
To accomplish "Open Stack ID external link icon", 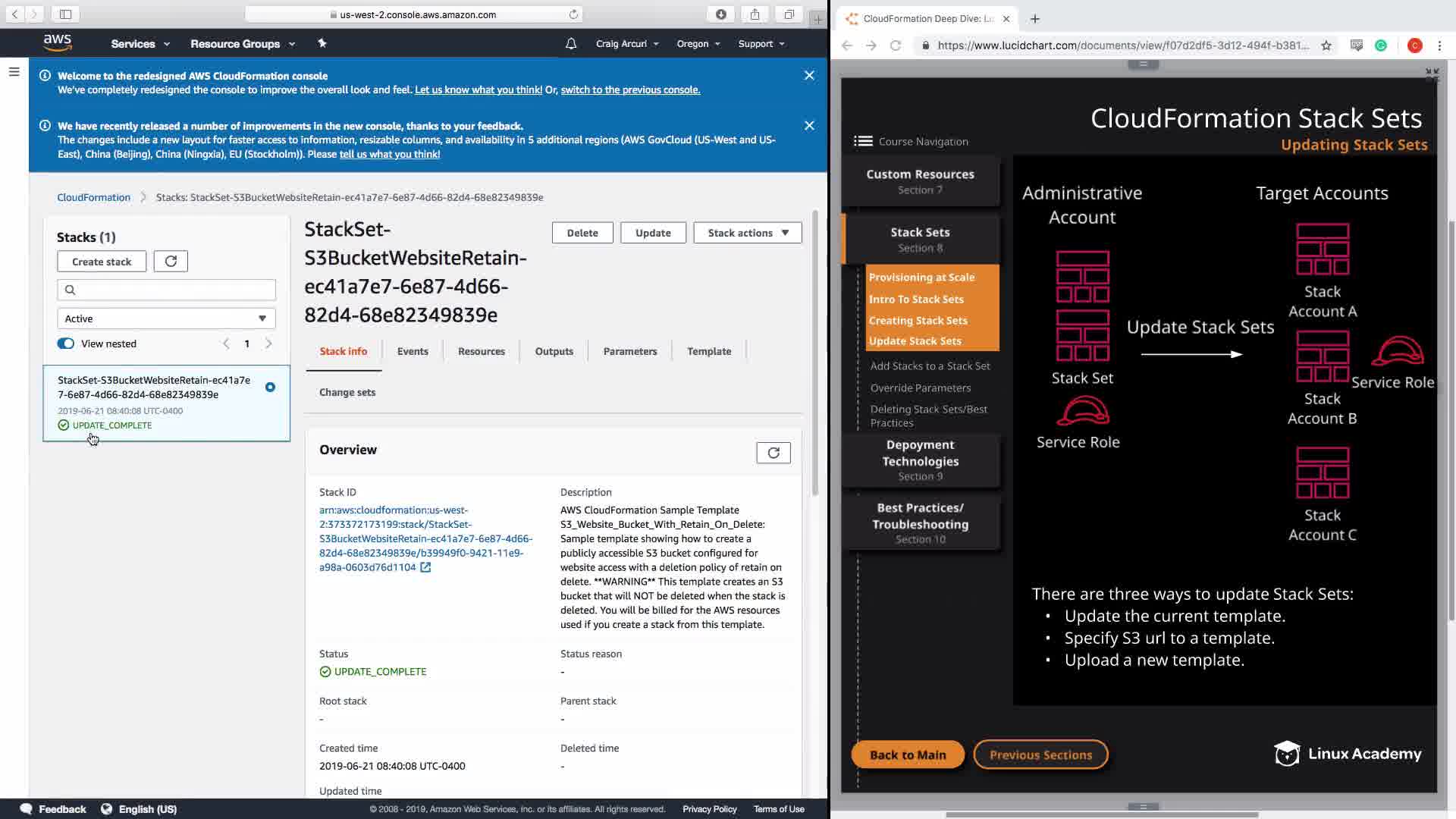I will [x=425, y=567].
